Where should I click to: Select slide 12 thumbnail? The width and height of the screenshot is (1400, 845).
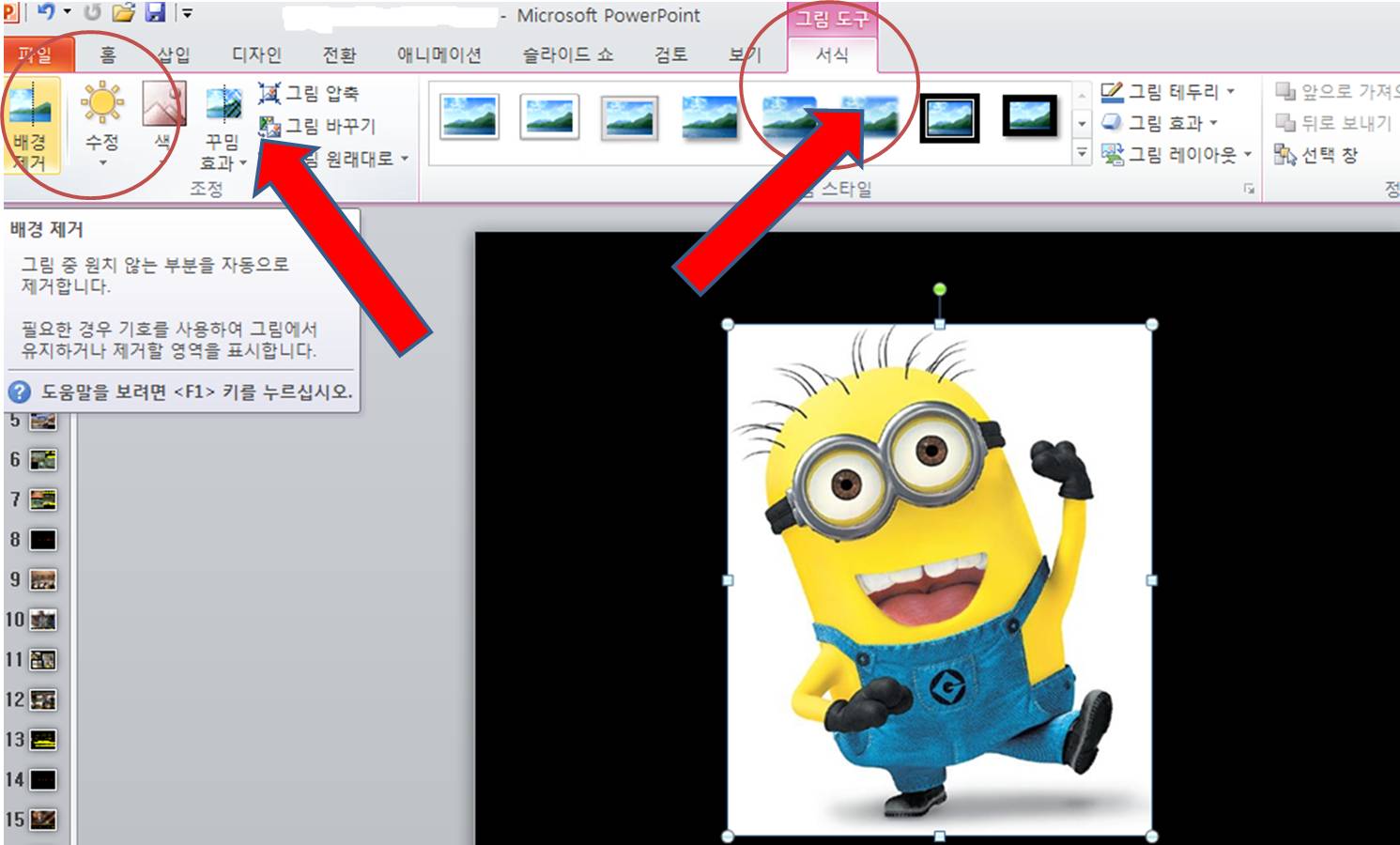(x=43, y=699)
